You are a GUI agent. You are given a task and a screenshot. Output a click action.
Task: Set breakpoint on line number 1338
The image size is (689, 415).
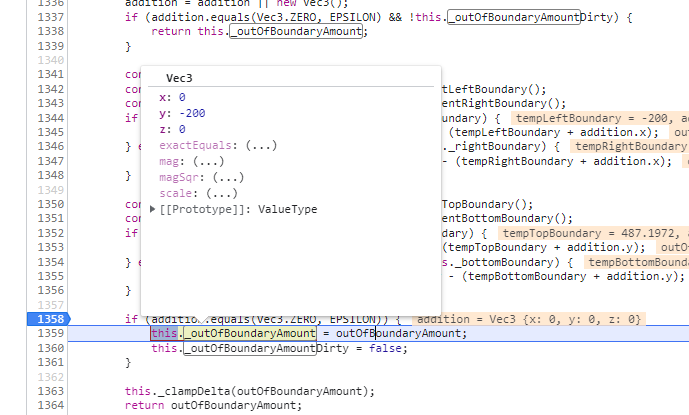pyautogui.click(x=51, y=31)
